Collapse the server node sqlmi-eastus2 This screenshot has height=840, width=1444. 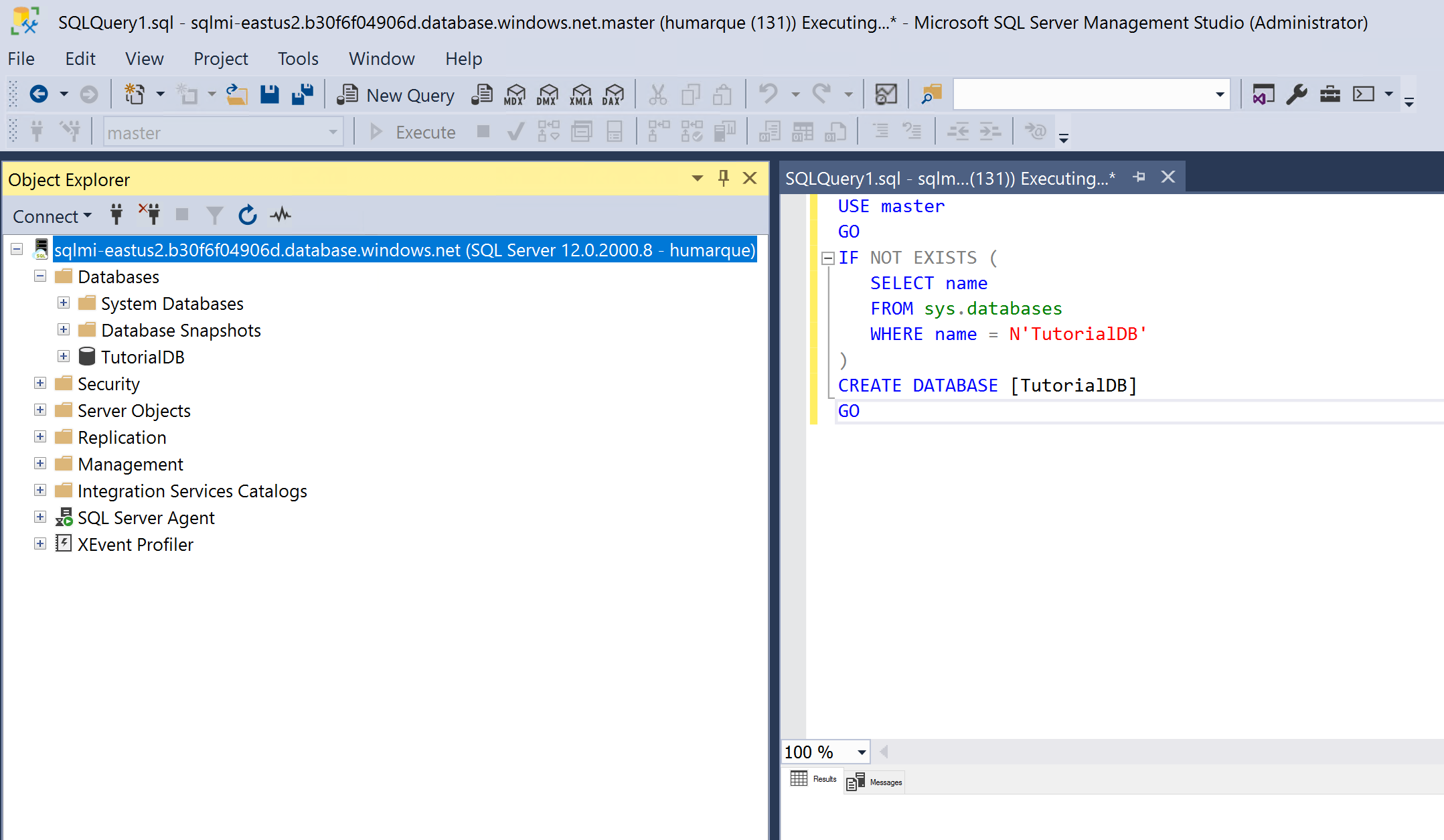click(17, 250)
